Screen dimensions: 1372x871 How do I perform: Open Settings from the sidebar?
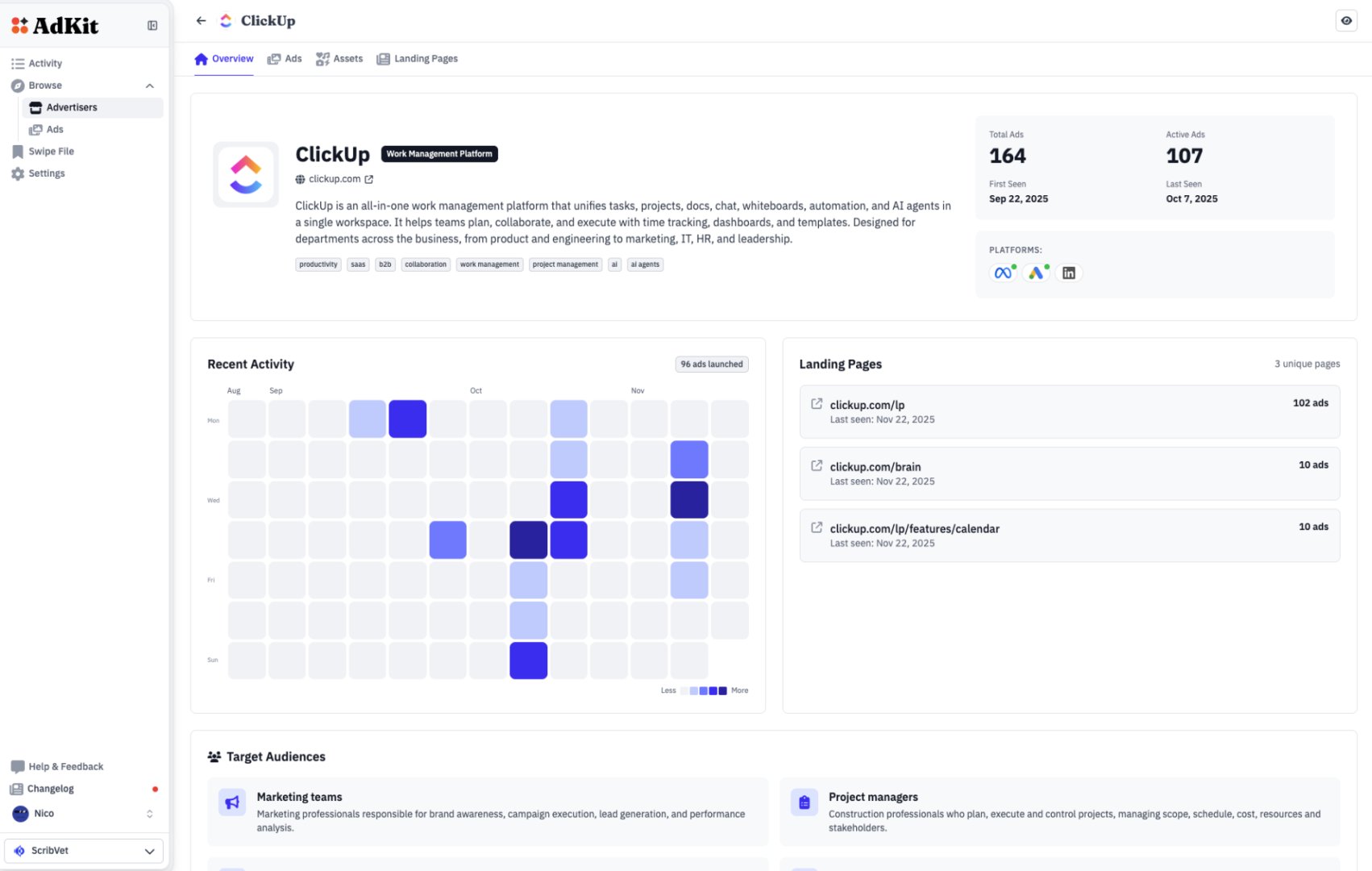[47, 173]
